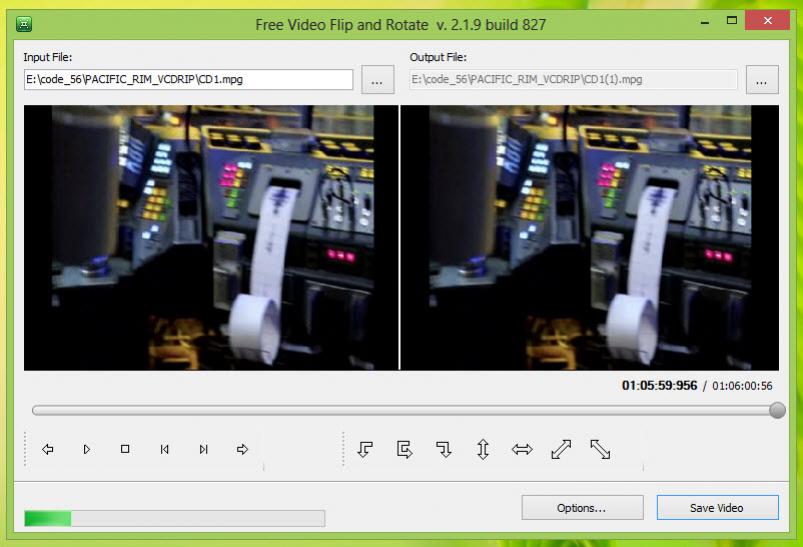Maximize the application window
Viewport: 803px width, 547px height.
pos(732,21)
